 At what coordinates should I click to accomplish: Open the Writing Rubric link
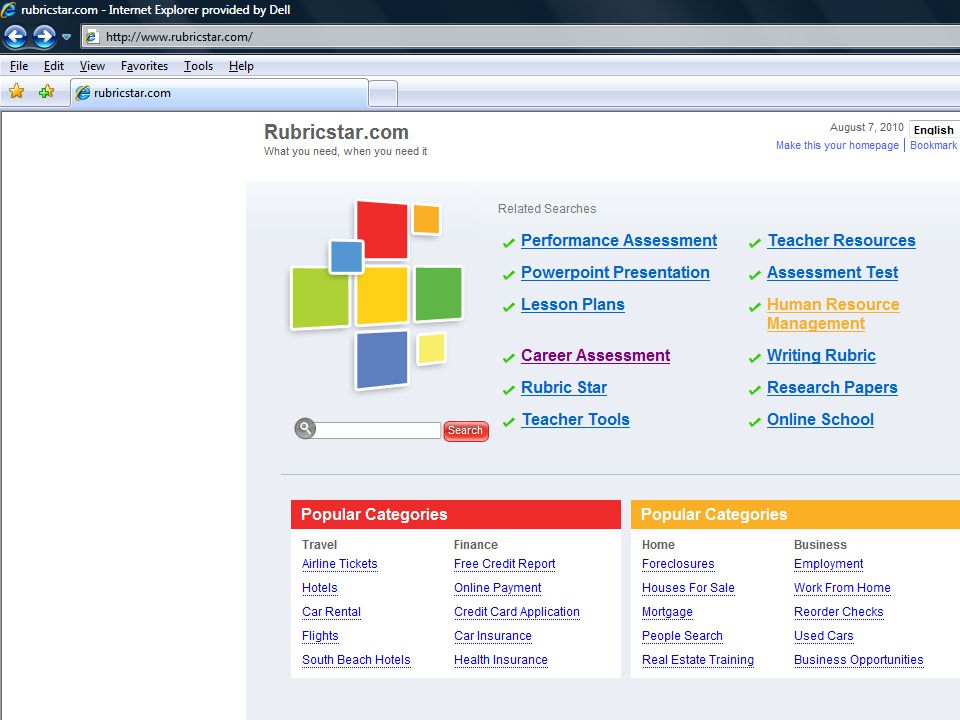(x=821, y=356)
